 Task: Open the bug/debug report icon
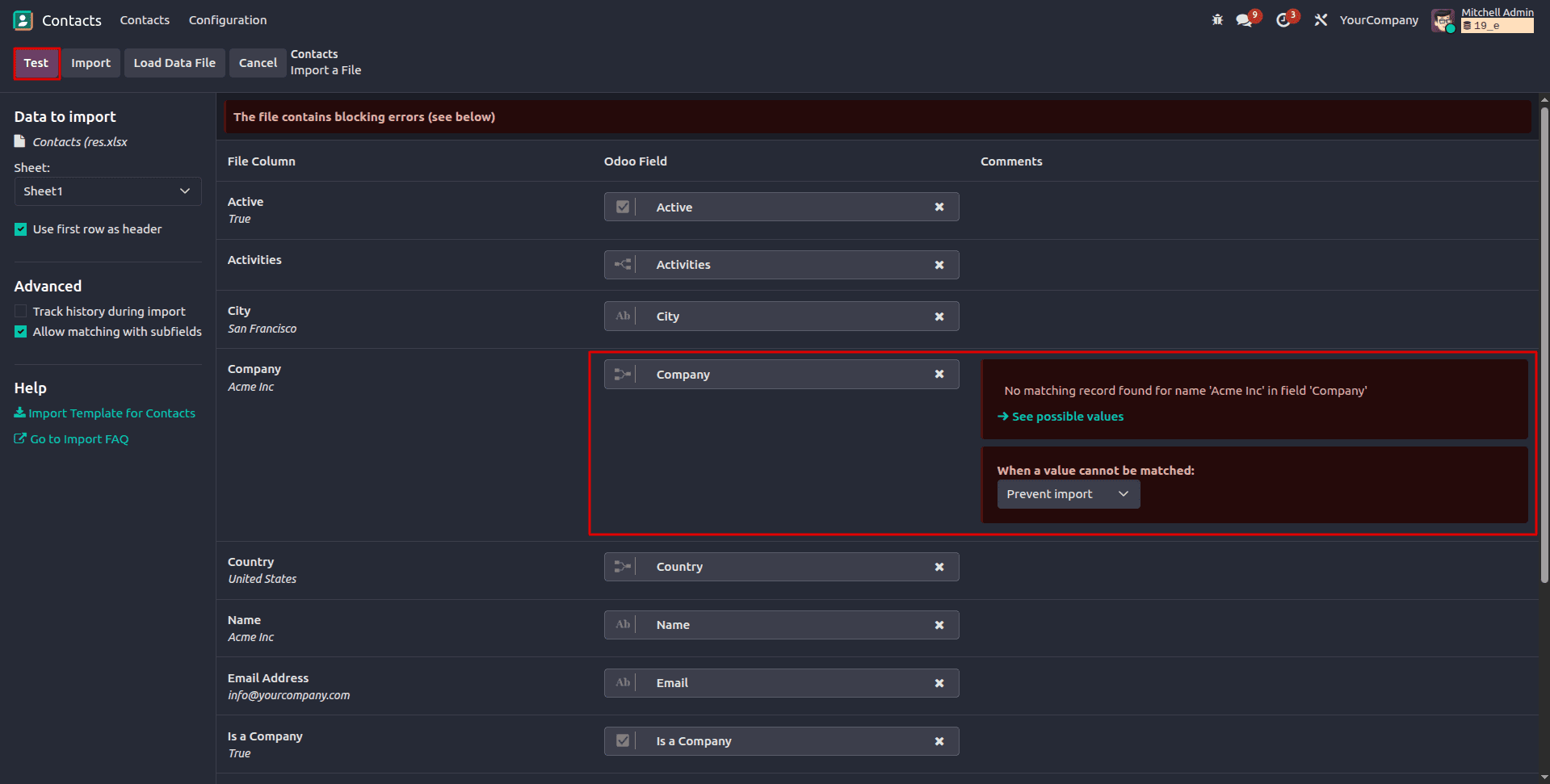[x=1216, y=20]
